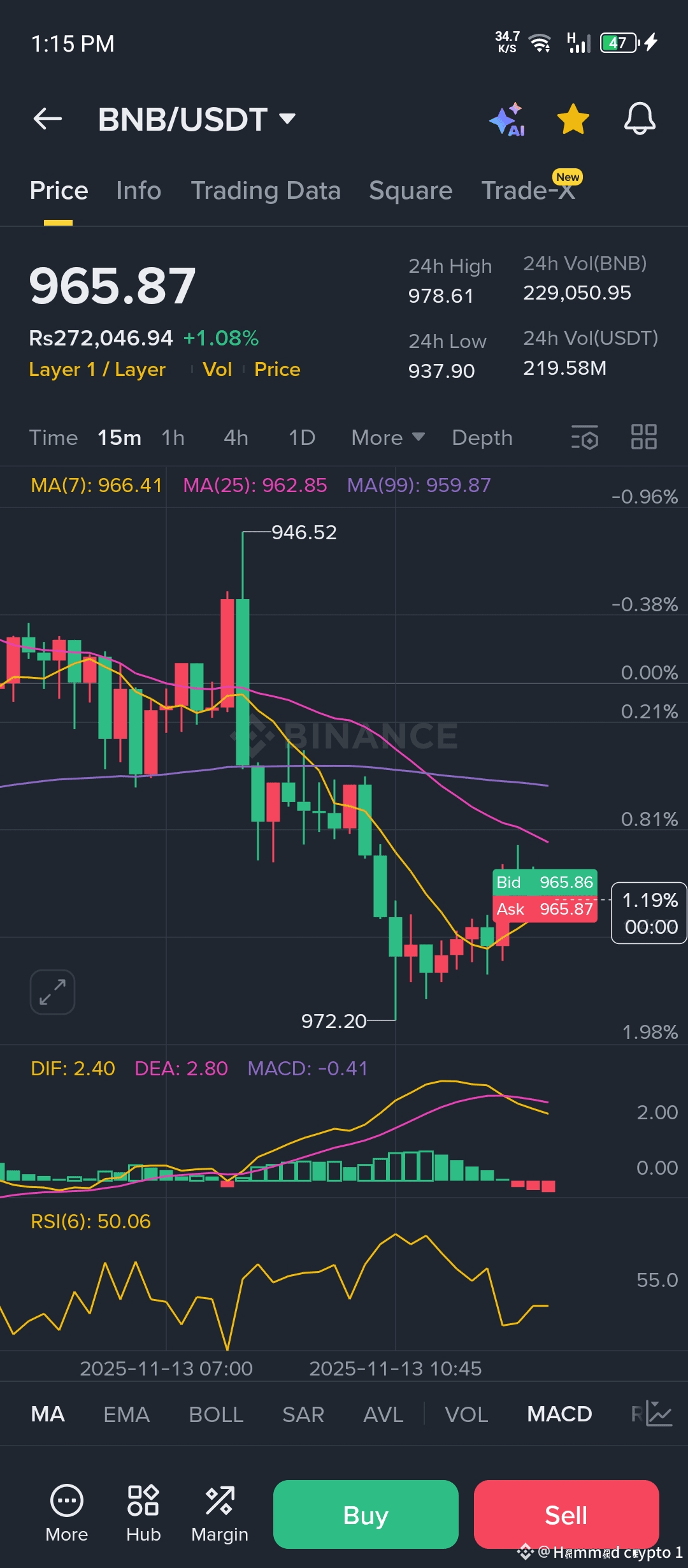Tap the Ask 965.87 label
Viewport: 688px width, 1568px height.
coord(545,909)
